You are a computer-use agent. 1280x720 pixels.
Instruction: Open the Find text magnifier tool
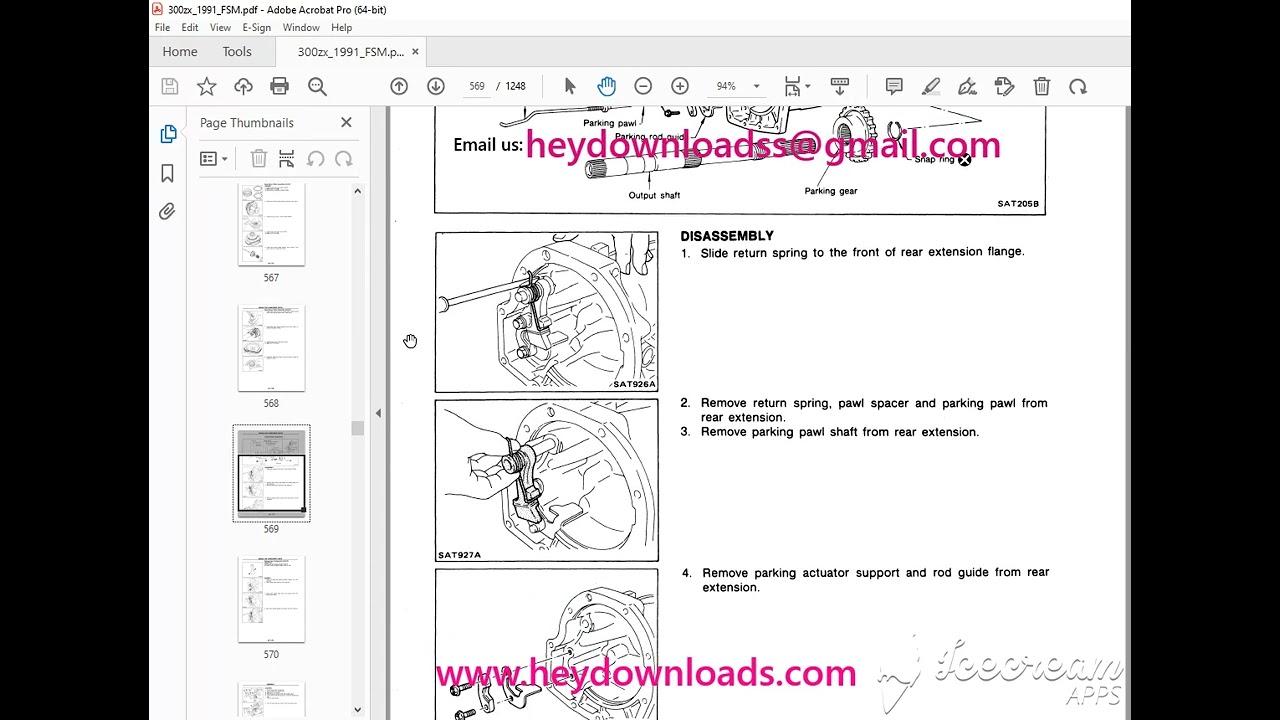(318, 87)
